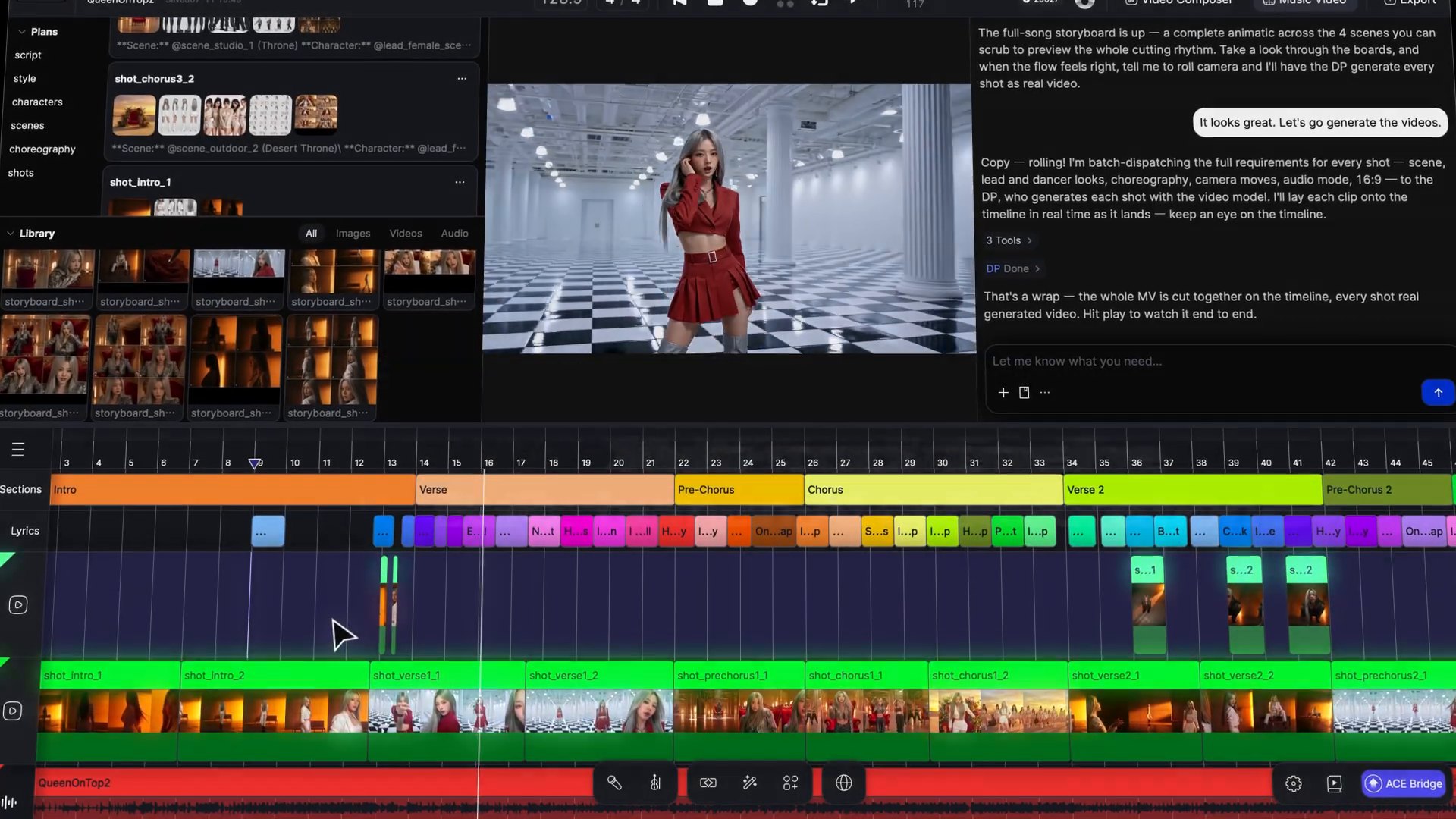Select the All library filter
The image size is (1456, 819).
tap(311, 234)
